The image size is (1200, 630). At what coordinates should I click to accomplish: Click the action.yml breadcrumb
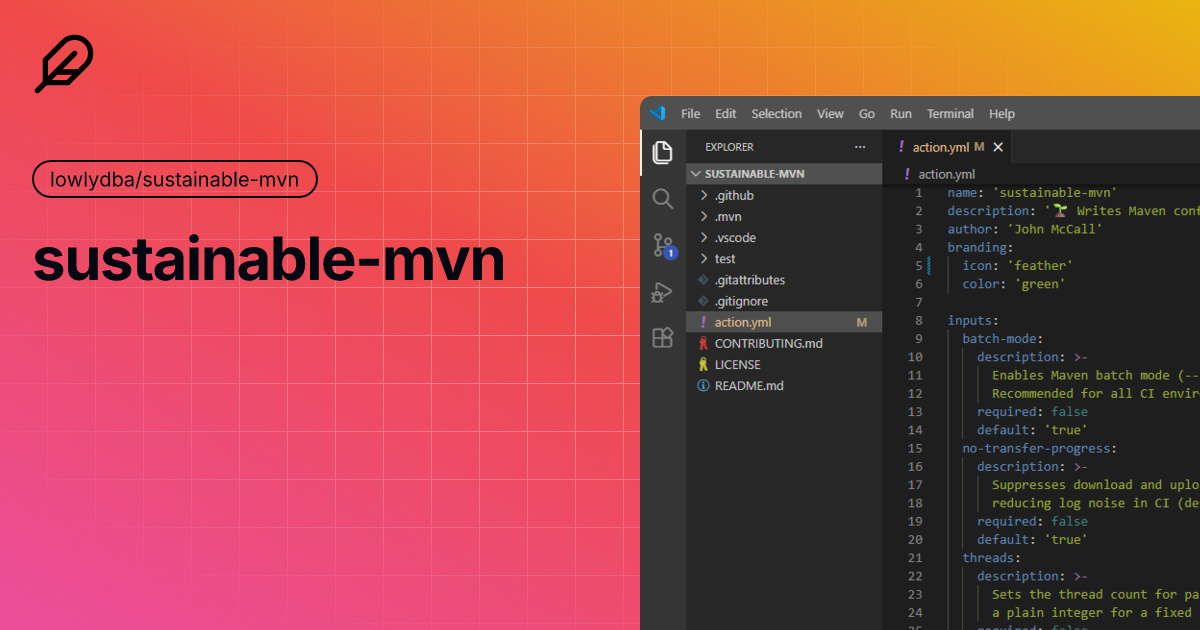tap(947, 174)
